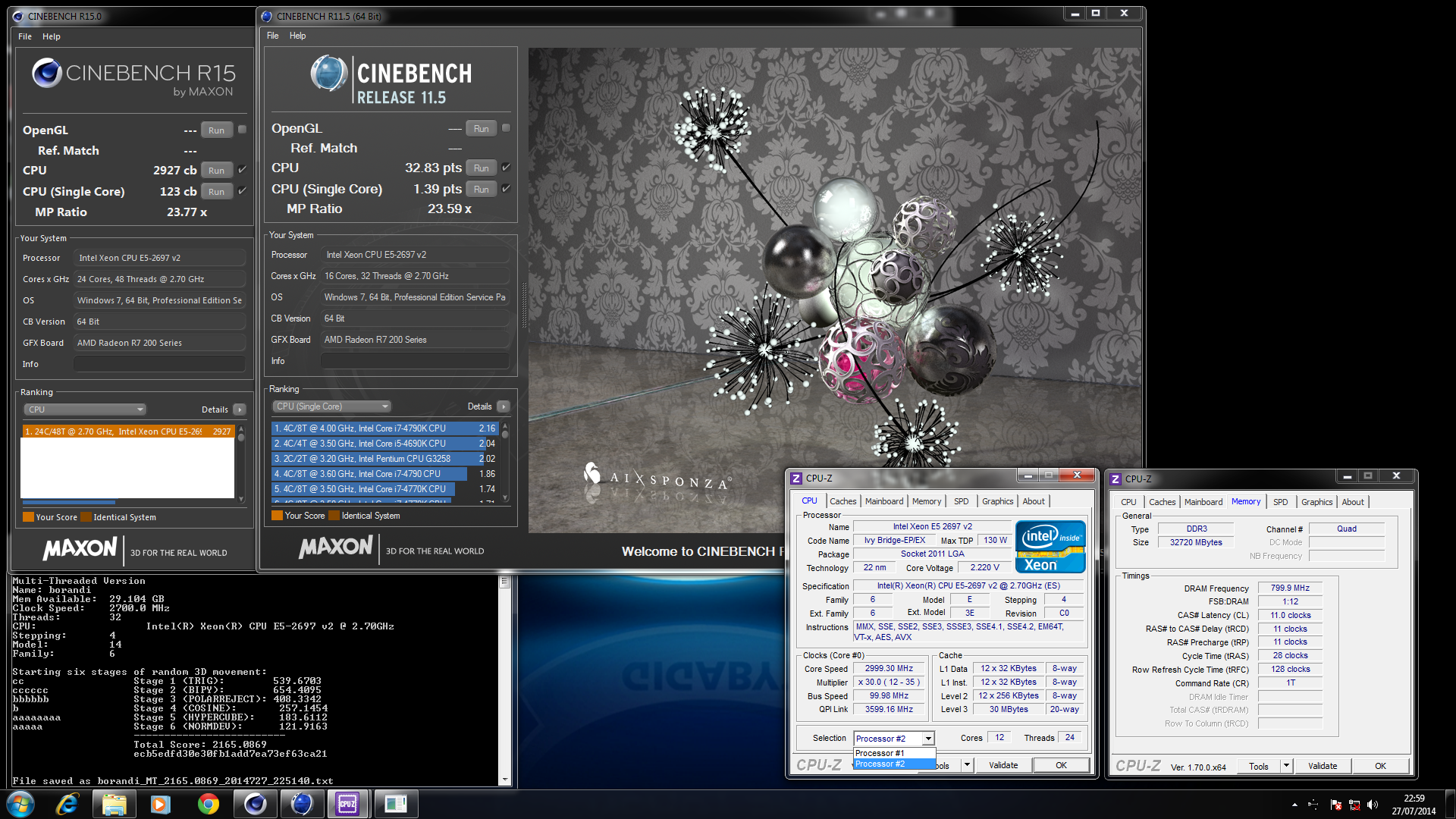This screenshot has height=819, width=1456.
Task: Toggle OpenGL checkbox in Cinebench R15
Action: pyautogui.click(x=243, y=130)
